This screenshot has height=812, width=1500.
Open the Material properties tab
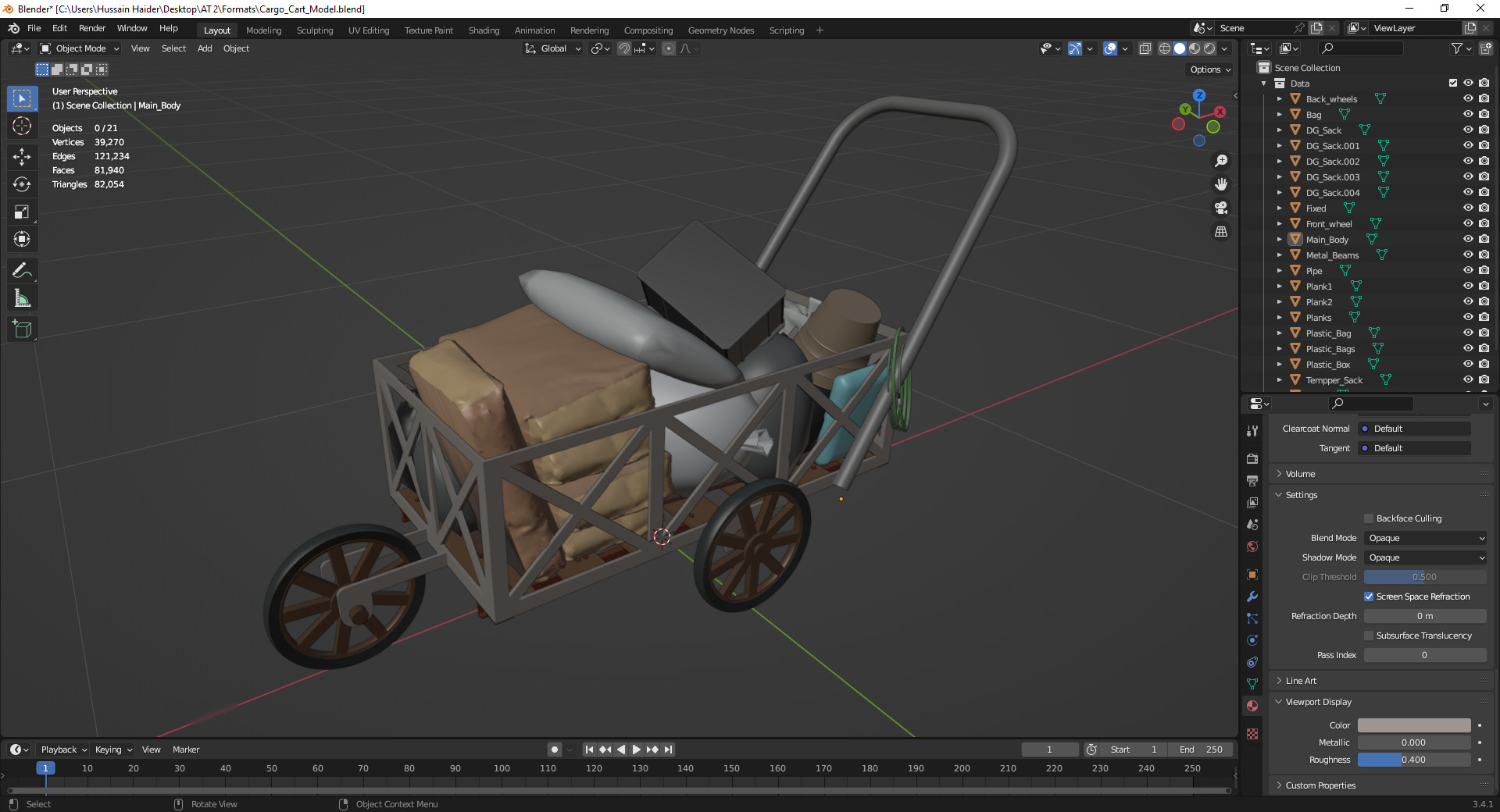point(1252,706)
